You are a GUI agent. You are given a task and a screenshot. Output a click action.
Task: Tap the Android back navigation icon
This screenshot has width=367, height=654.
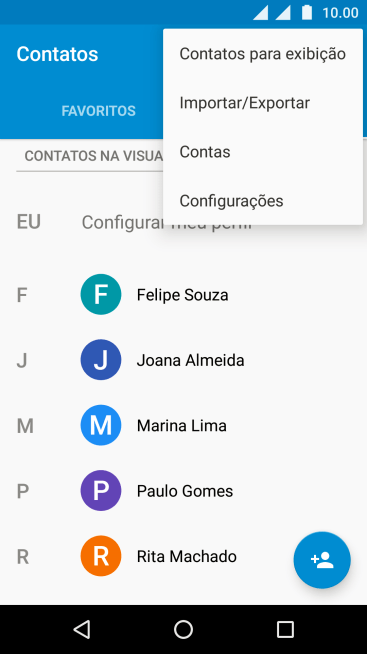tap(82, 629)
